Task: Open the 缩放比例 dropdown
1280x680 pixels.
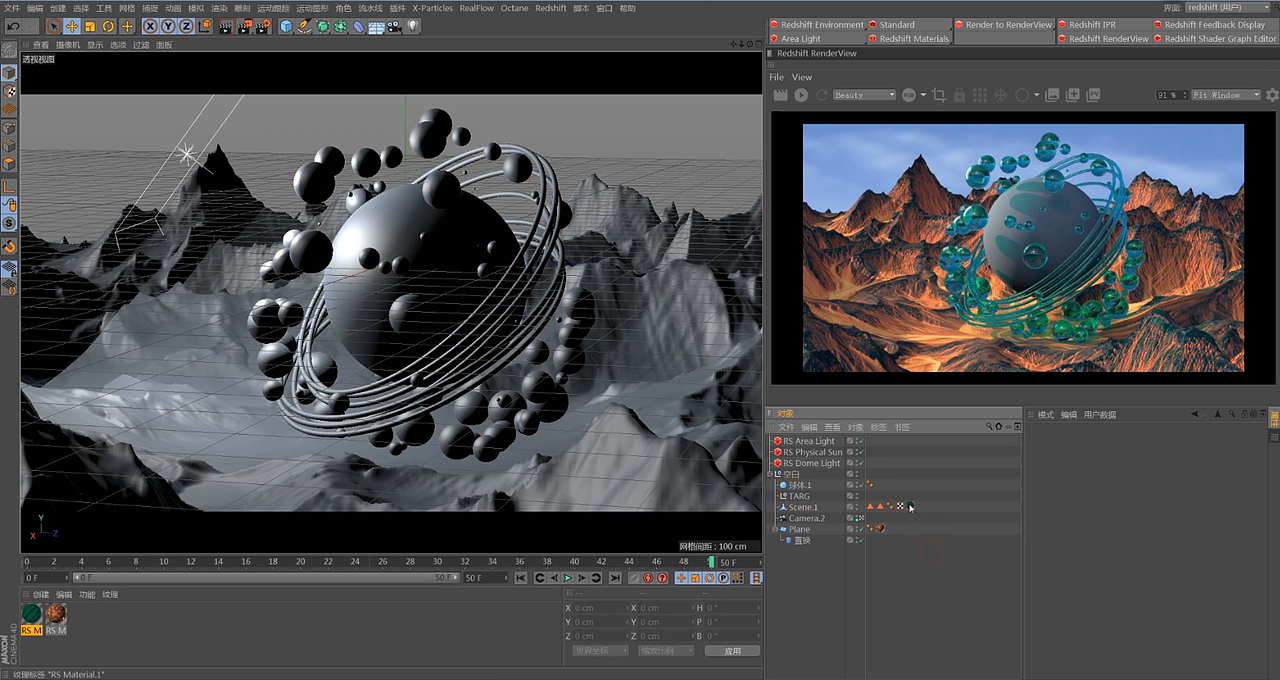Action: [x=665, y=650]
